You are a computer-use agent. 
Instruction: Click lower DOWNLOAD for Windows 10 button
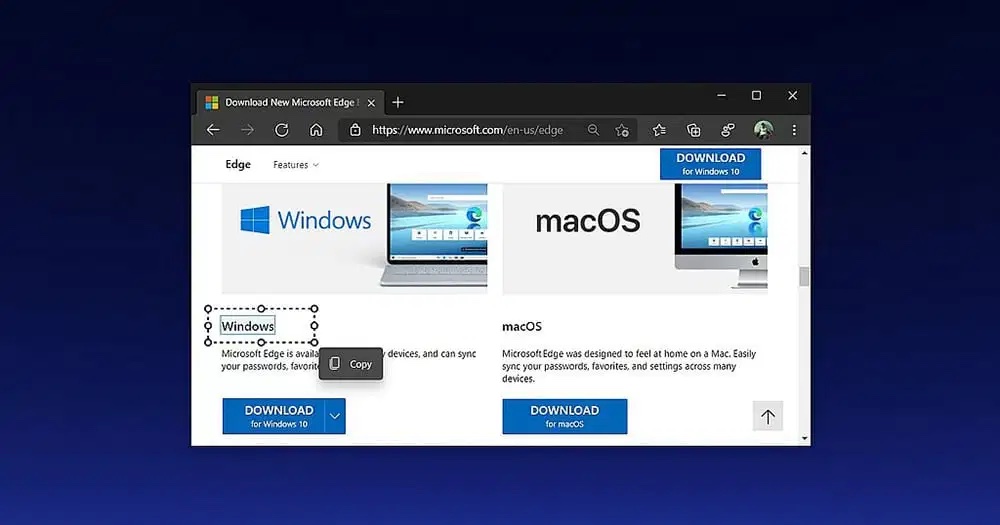(x=274, y=416)
